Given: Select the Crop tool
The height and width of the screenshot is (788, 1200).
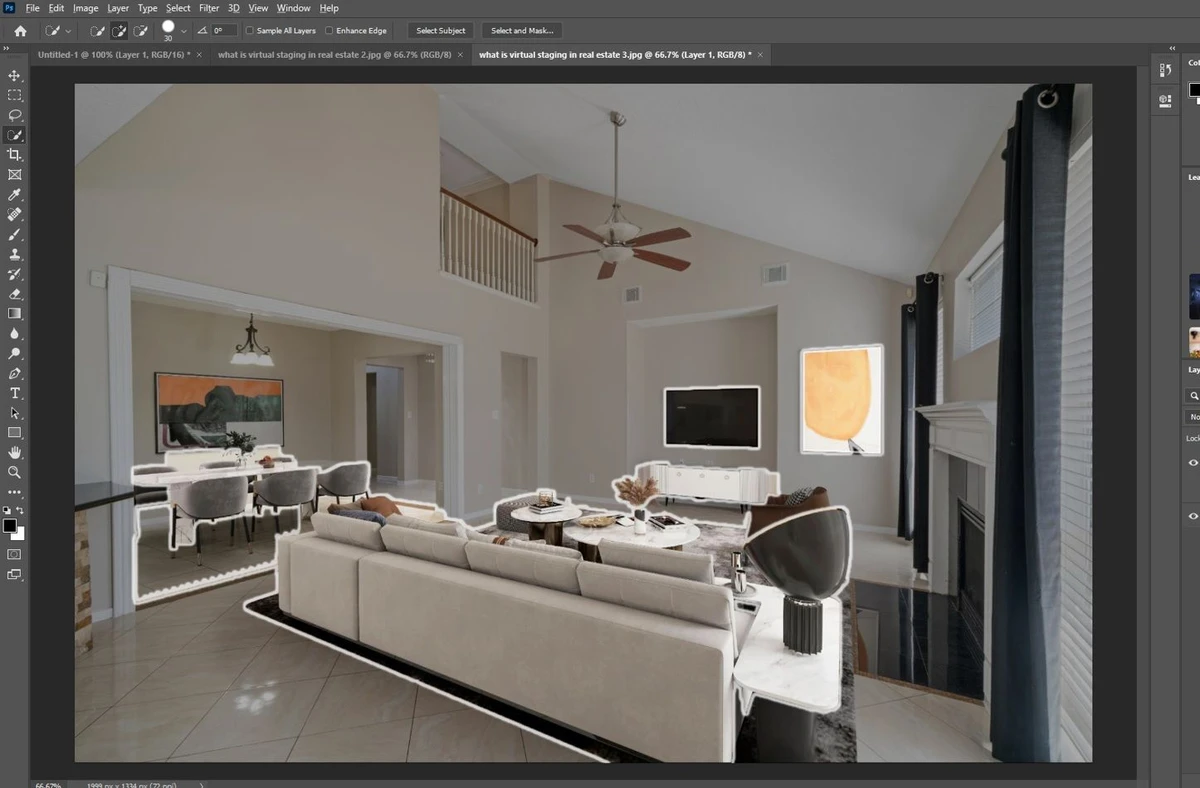Looking at the screenshot, I should point(14,154).
